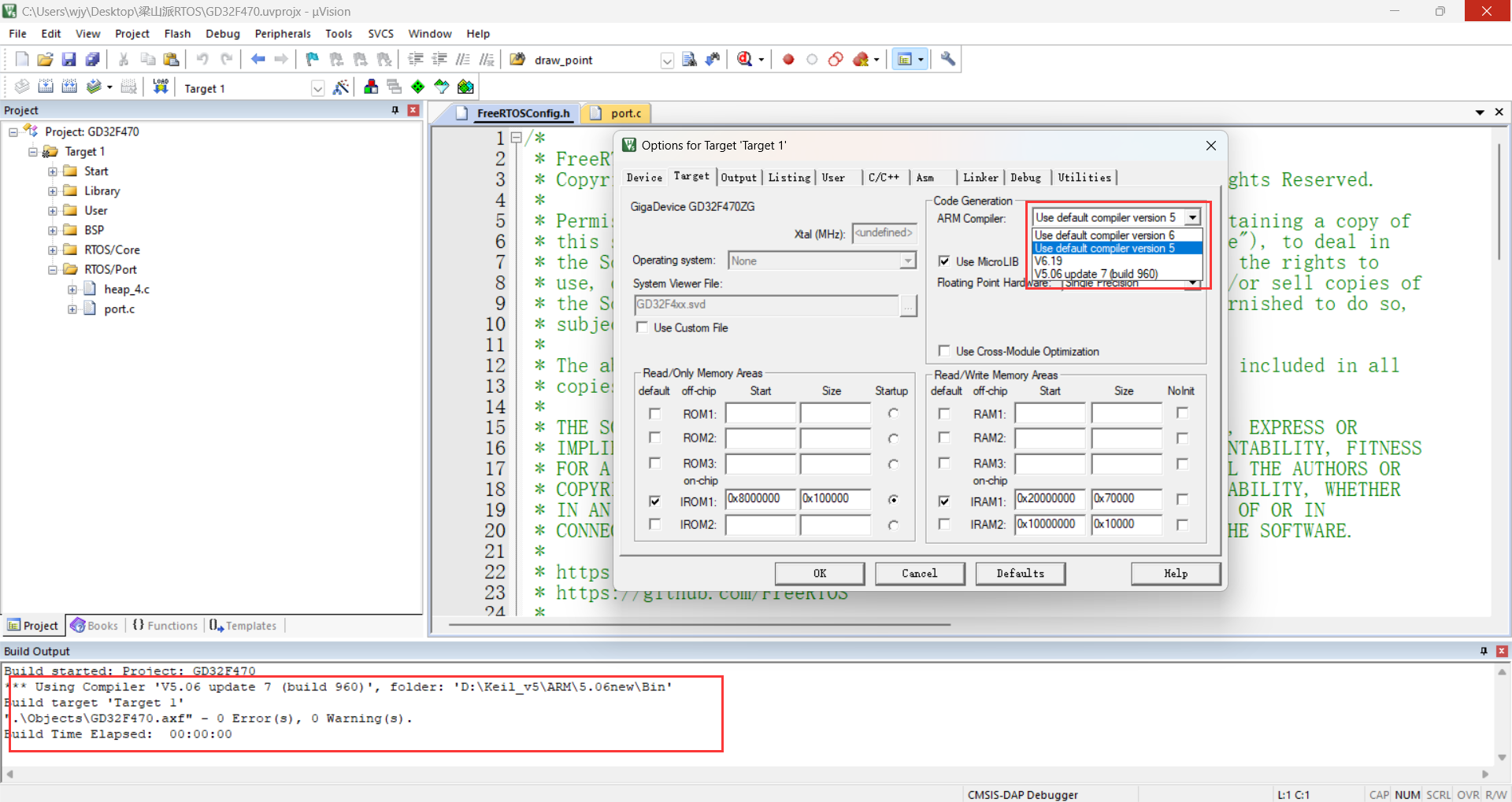Image resolution: width=1512 pixels, height=802 pixels.
Task: Toggle the Use MicroLIB checkbox
Action: (944, 261)
